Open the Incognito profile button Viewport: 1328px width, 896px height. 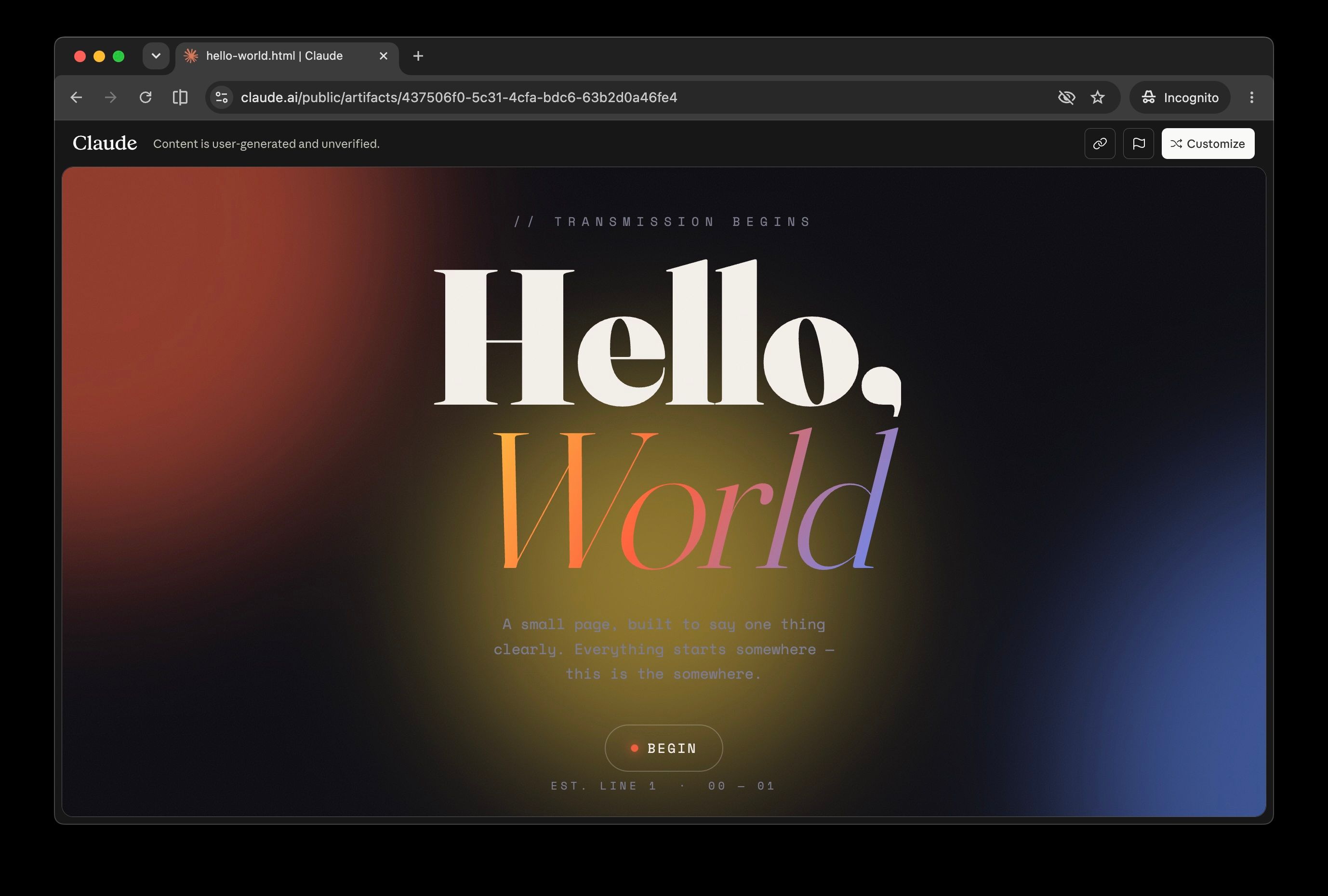coord(1180,97)
